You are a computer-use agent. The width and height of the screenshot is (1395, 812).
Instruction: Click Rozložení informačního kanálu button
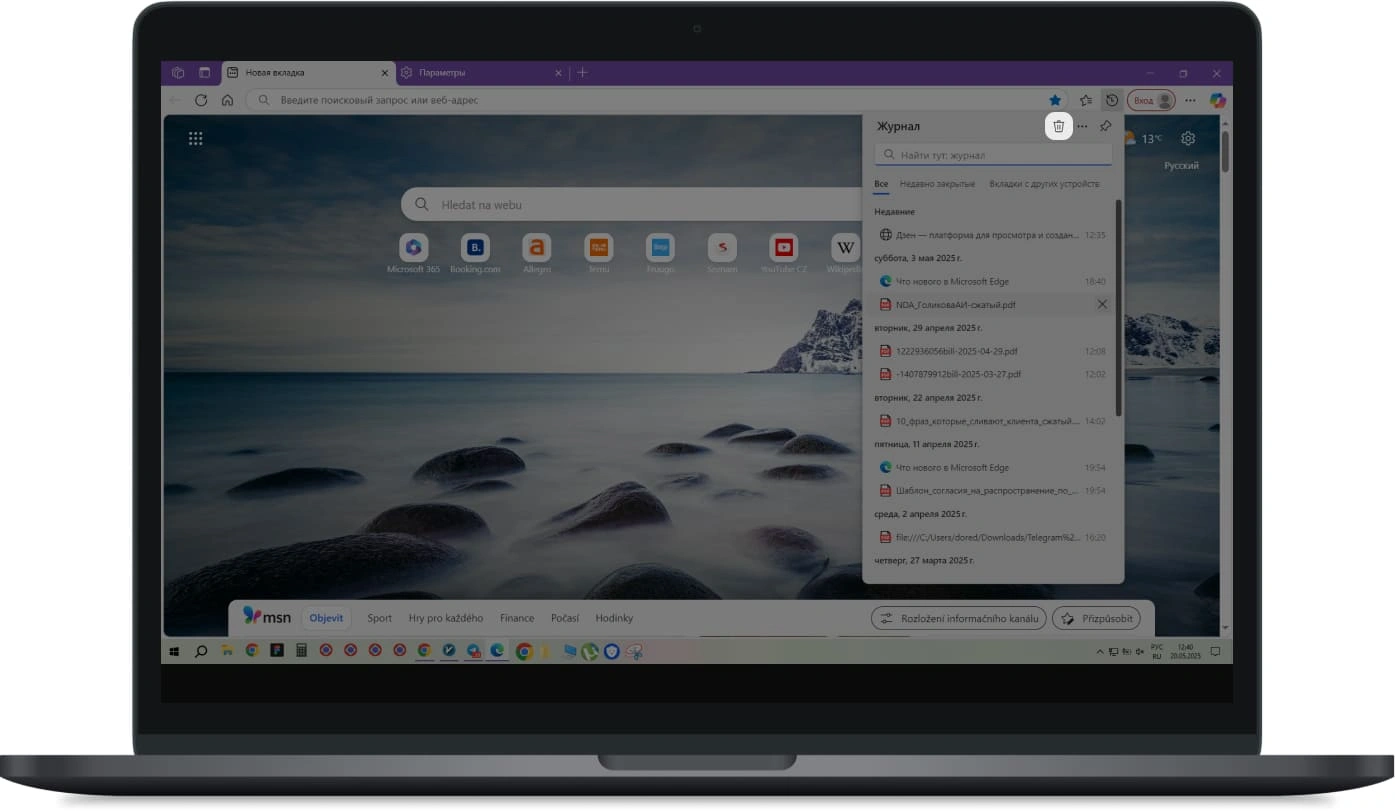pyautogui.click(x=959, y=618)
